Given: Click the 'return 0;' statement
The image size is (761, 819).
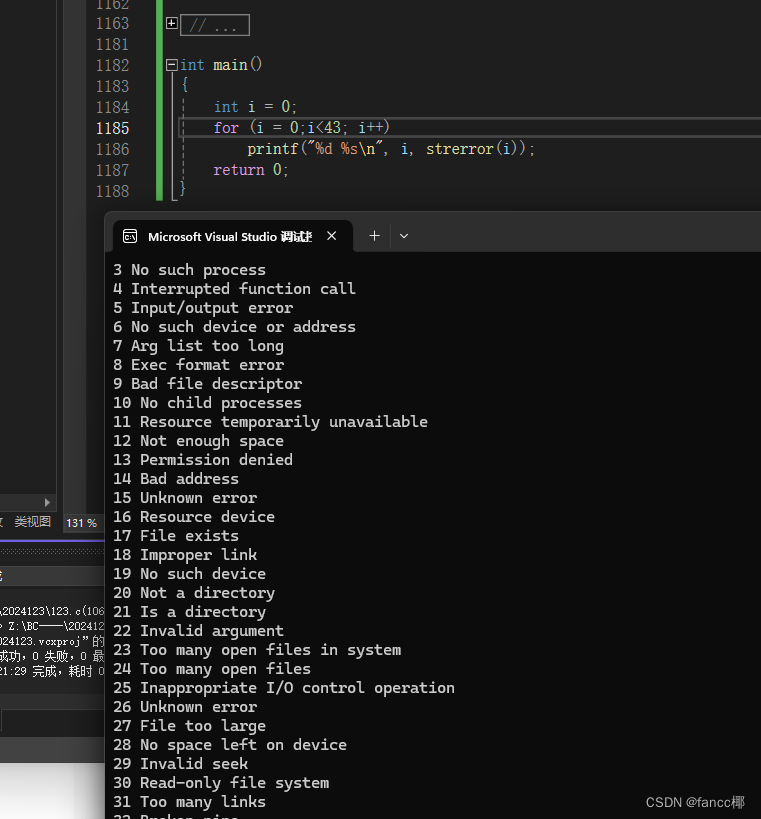Looking at the screenshot, I should 251,170.
